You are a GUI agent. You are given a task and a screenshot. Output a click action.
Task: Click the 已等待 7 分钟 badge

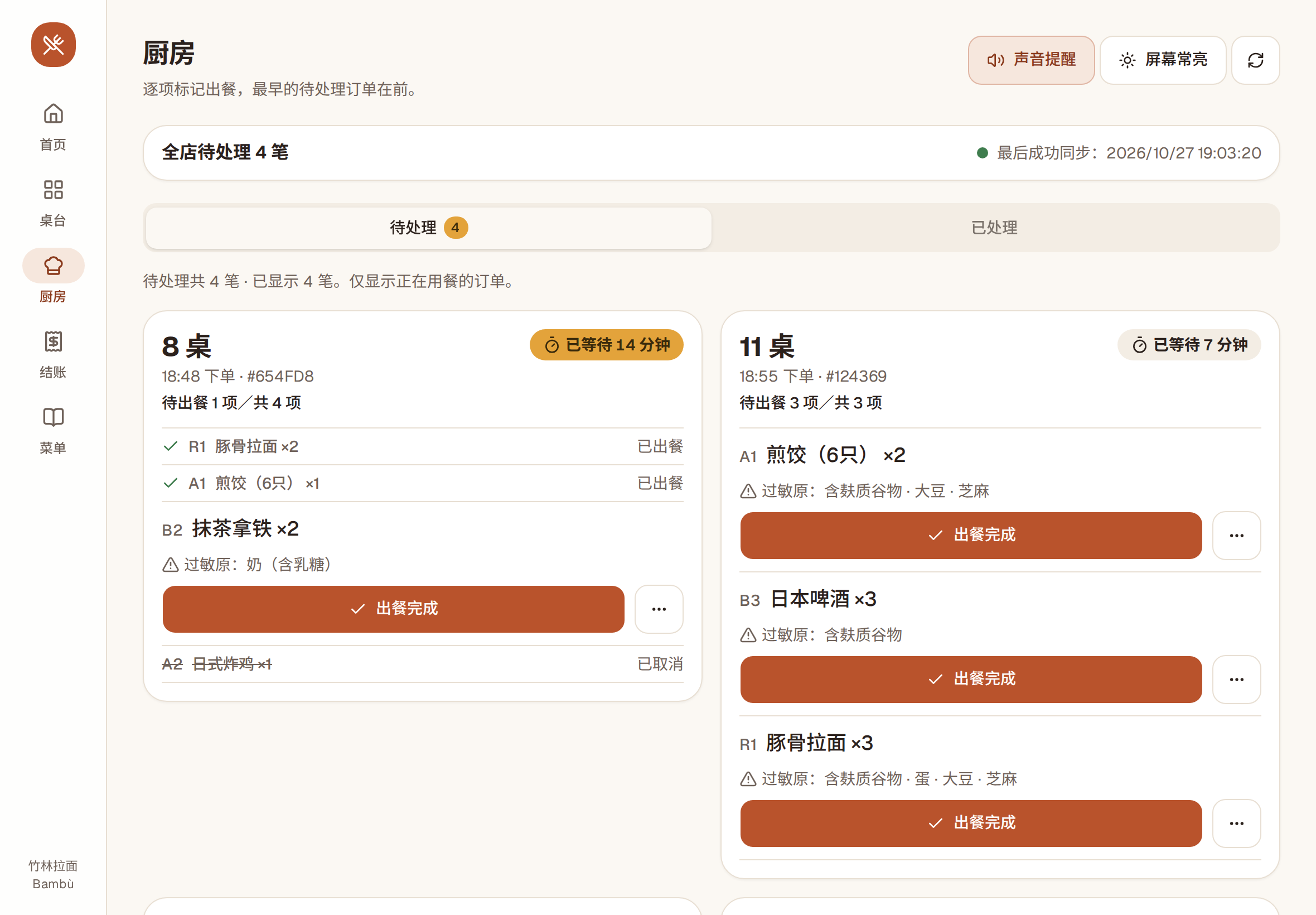(1189, 345)
